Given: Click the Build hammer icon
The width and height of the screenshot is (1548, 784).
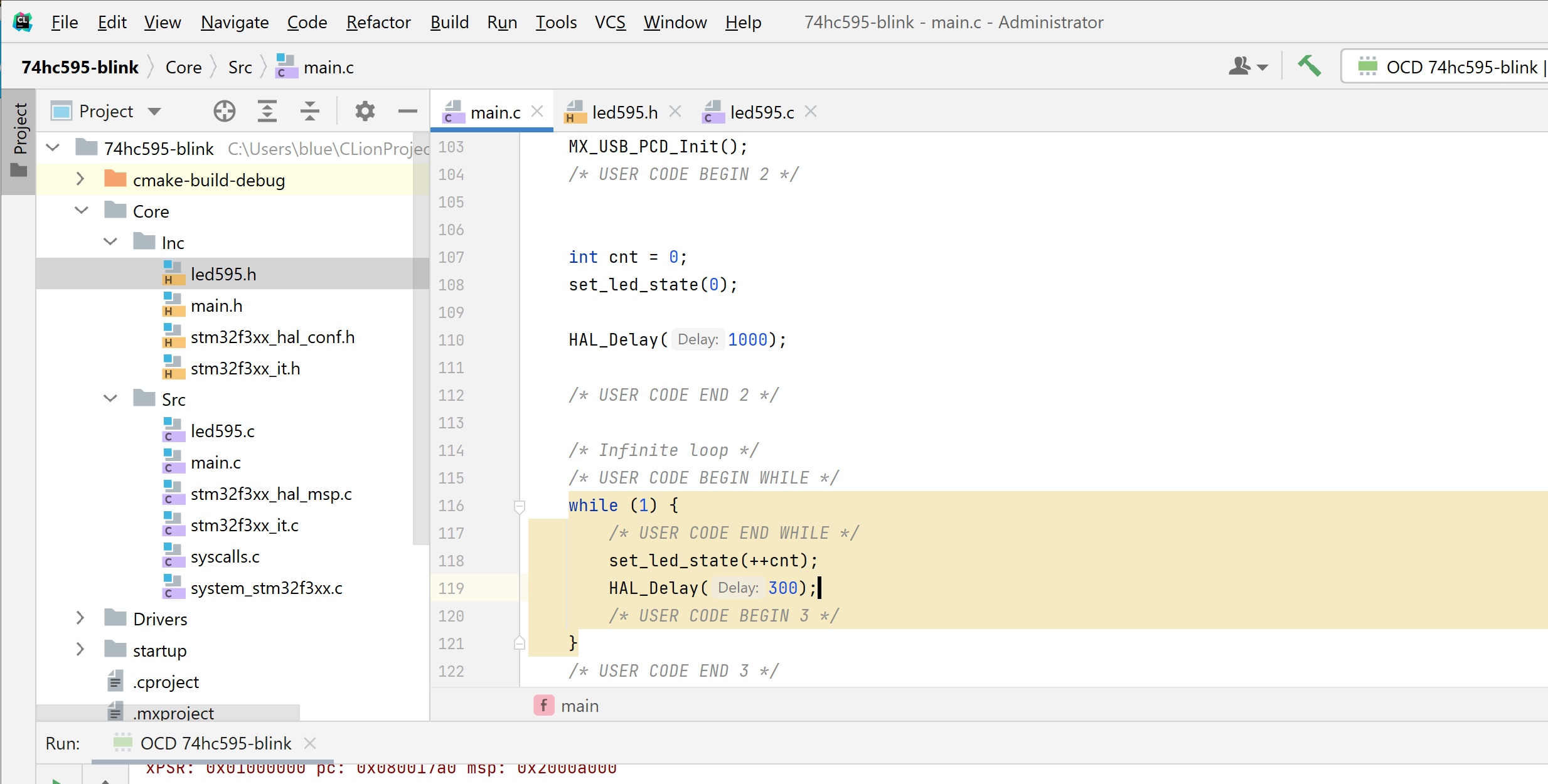Looking at the screenshot, I should click(x=1309, y=66).
